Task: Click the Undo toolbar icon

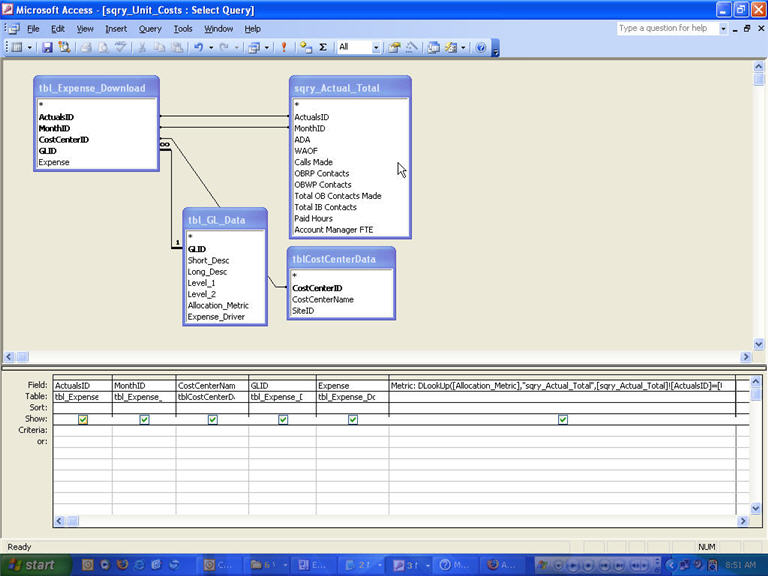Action: (x=198, y=47)
